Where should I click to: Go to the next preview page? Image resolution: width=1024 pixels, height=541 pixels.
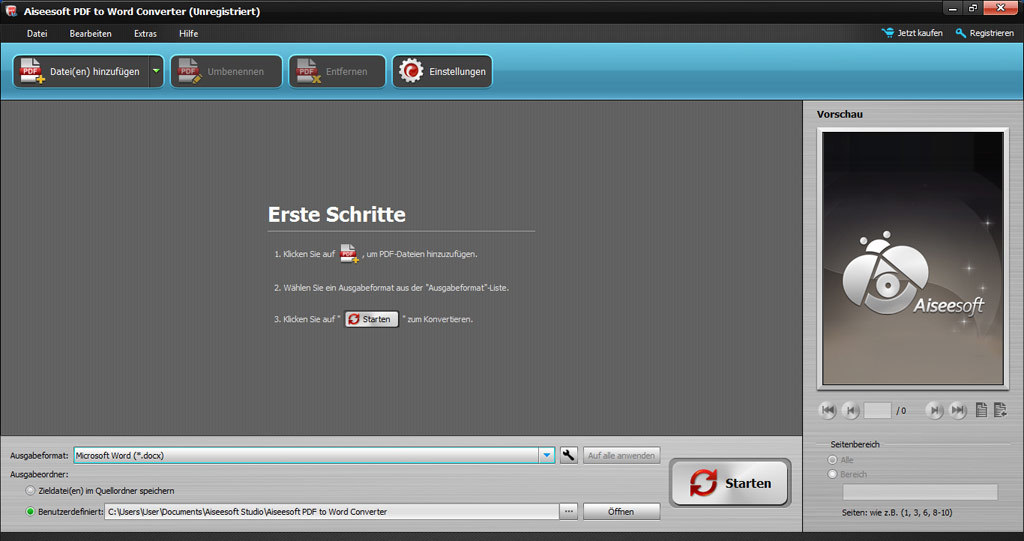click(x=935, y=410)
